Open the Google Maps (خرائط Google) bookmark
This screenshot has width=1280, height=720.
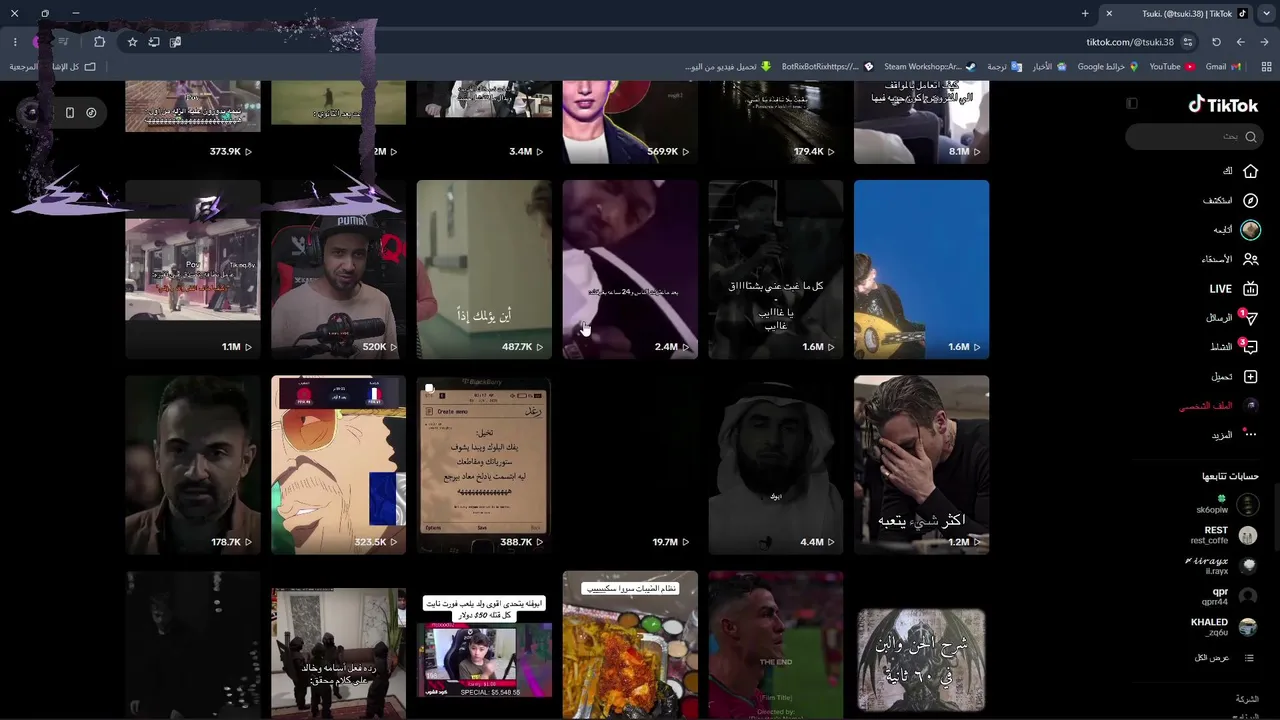coord(1108,67)
